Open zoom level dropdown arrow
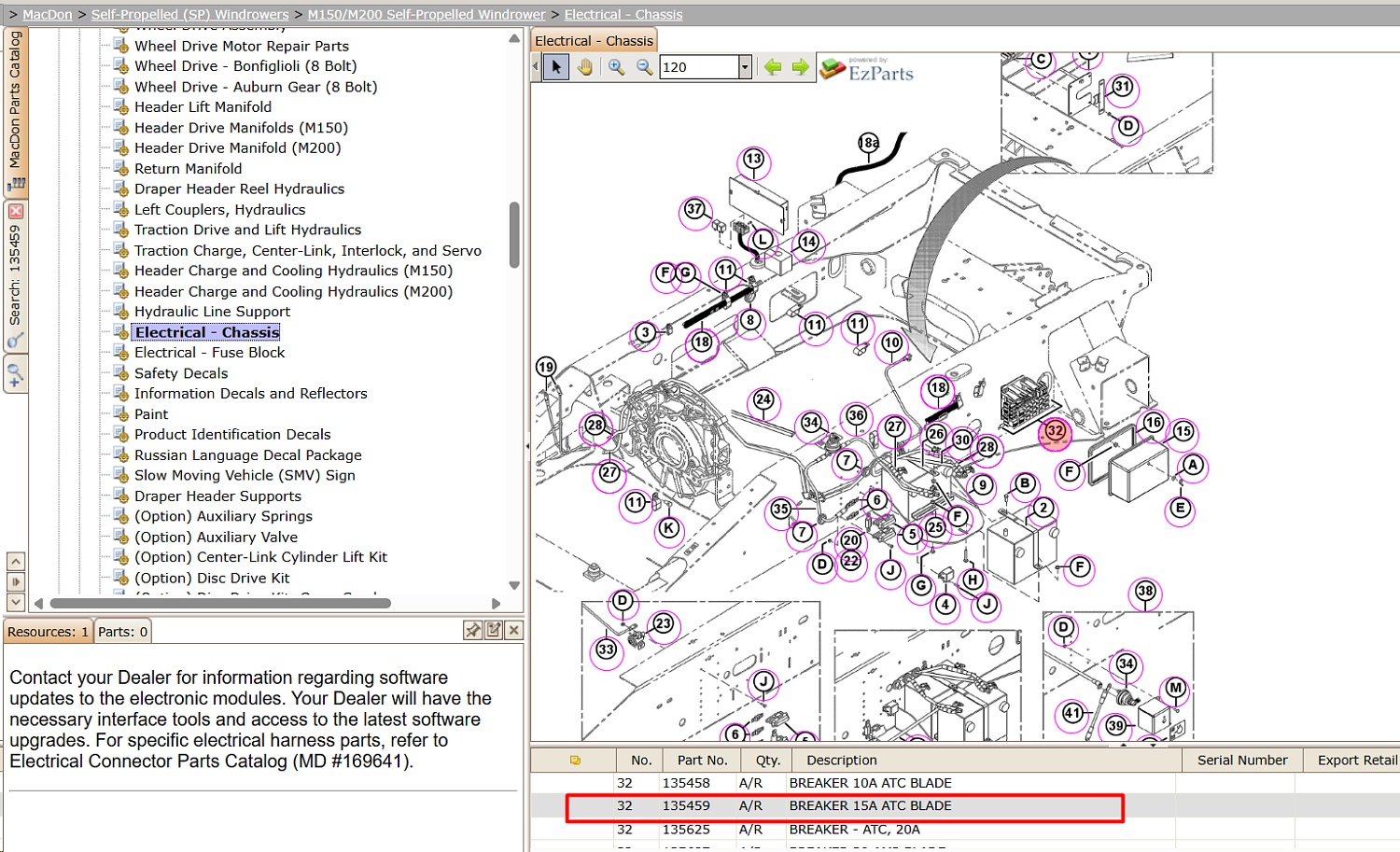The image size is (1400, 852). tap(745, 67)
